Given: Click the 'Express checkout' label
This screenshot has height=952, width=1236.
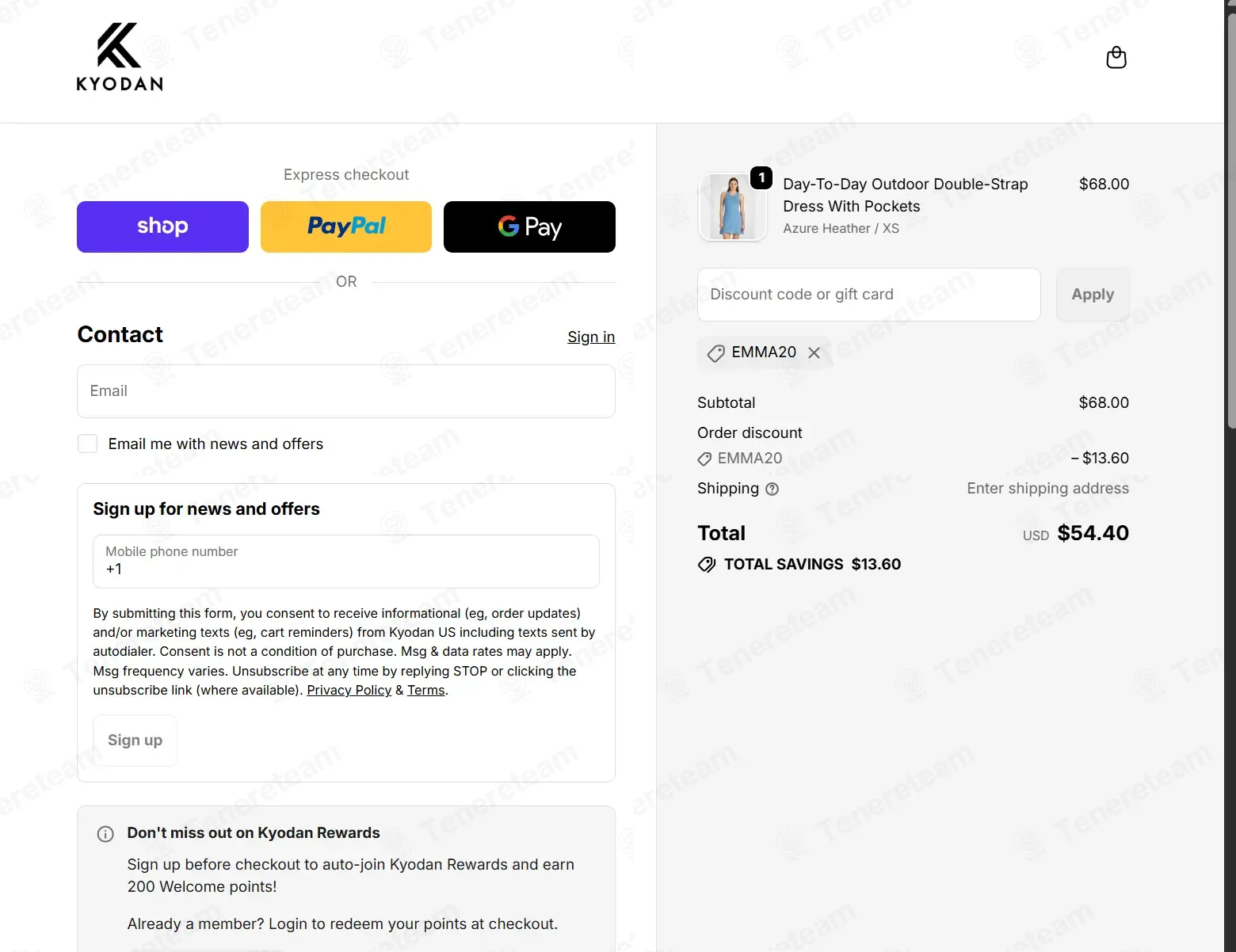Looking at the screenshot, I should point(346,175).
